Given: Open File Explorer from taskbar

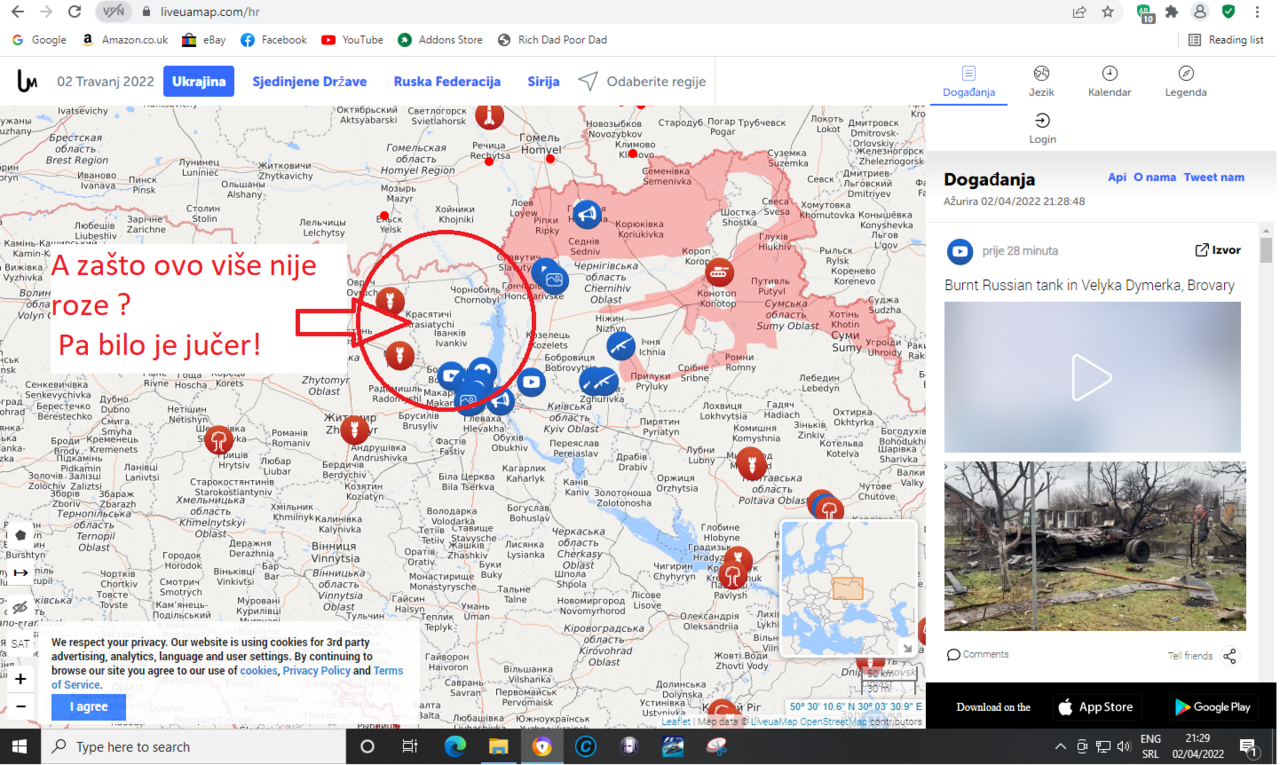Looking at the screenshot, I should click(498, 746).
